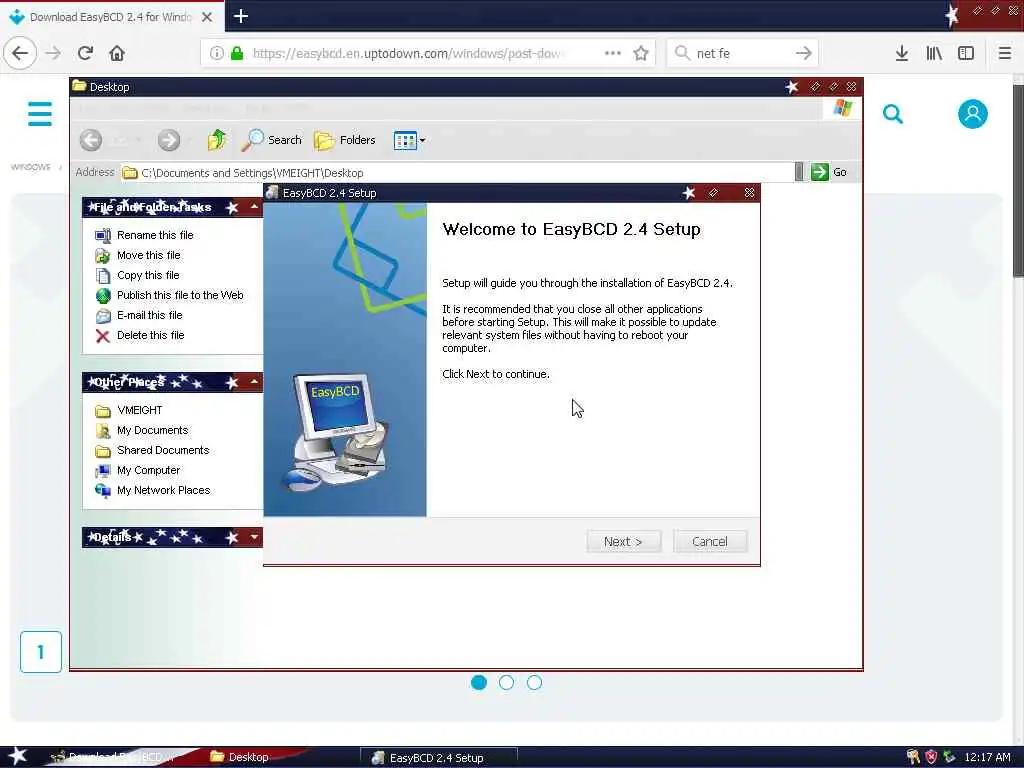Click Copy this file
This screenshot has height=768, width=1024.
coord(148,275)
